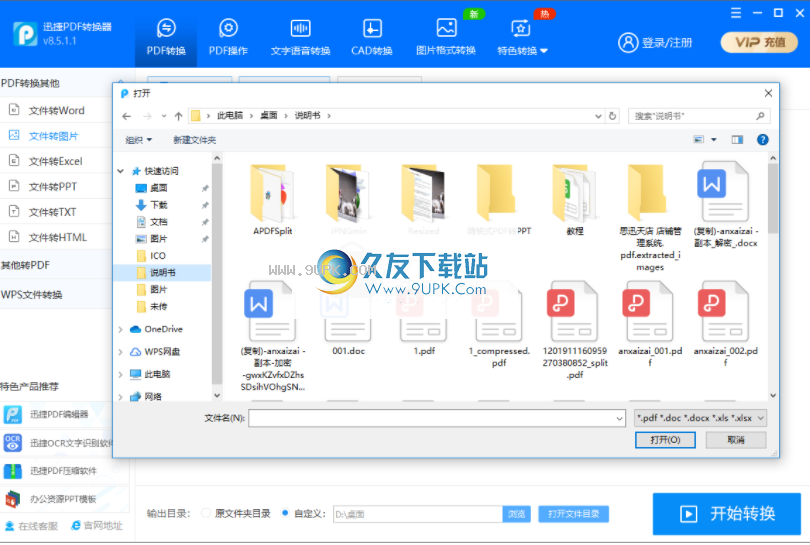Toggle the preview pane icon
The width and height of the screenshot is (810, 545).
(737, 139)
